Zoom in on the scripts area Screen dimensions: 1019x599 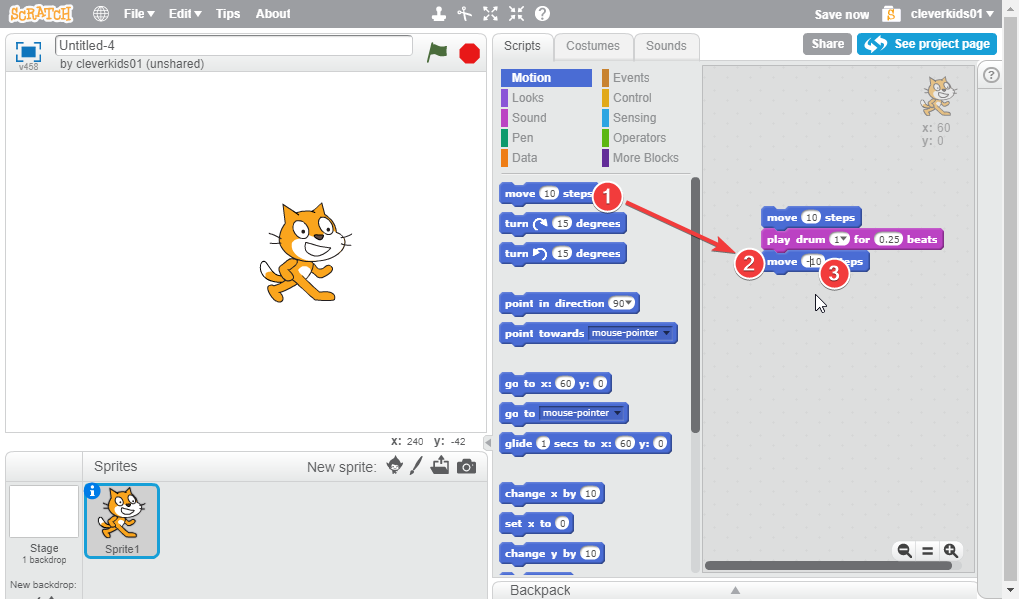[x=951, y=551]
